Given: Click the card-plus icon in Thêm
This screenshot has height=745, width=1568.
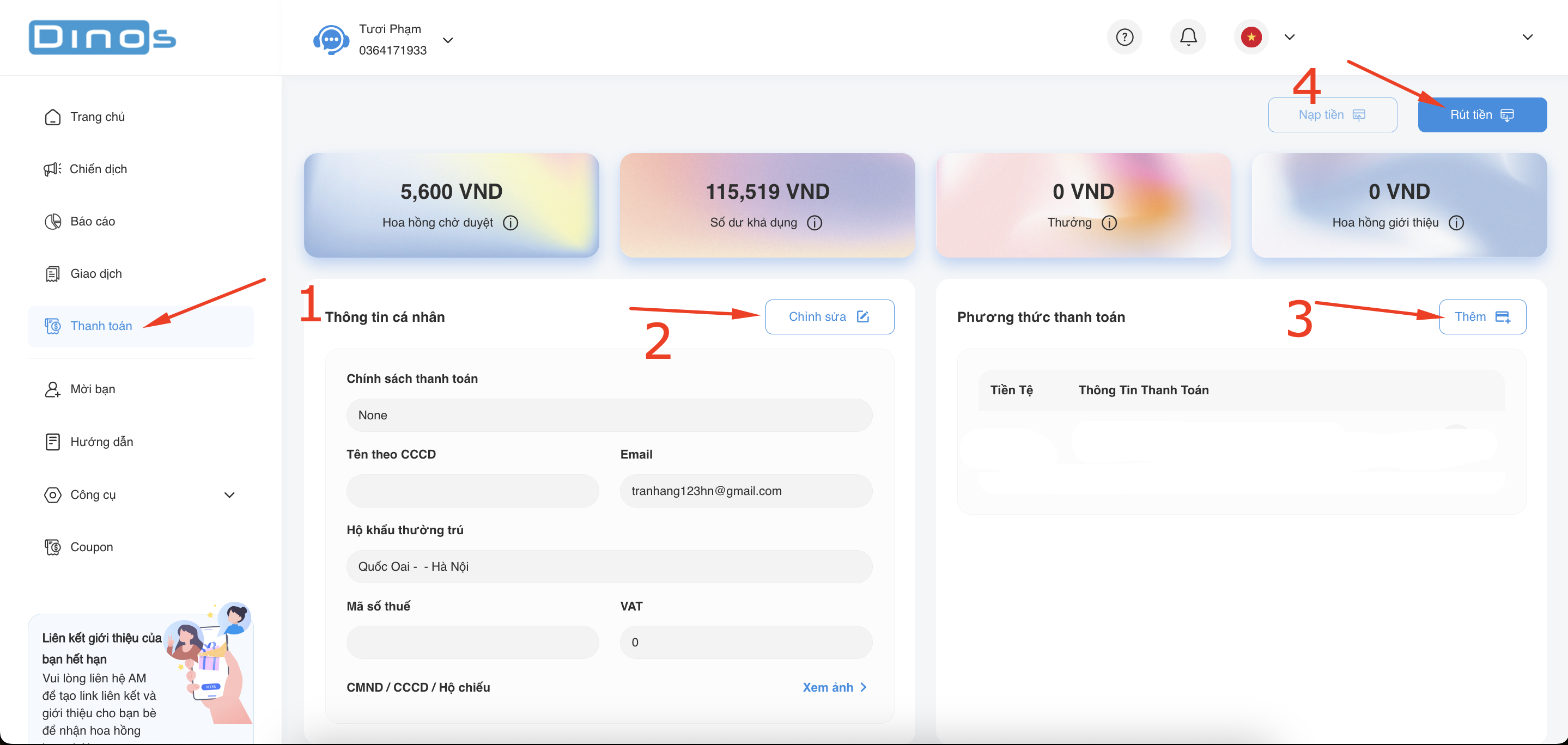Looking at the screenshot, I should 1502,316.
